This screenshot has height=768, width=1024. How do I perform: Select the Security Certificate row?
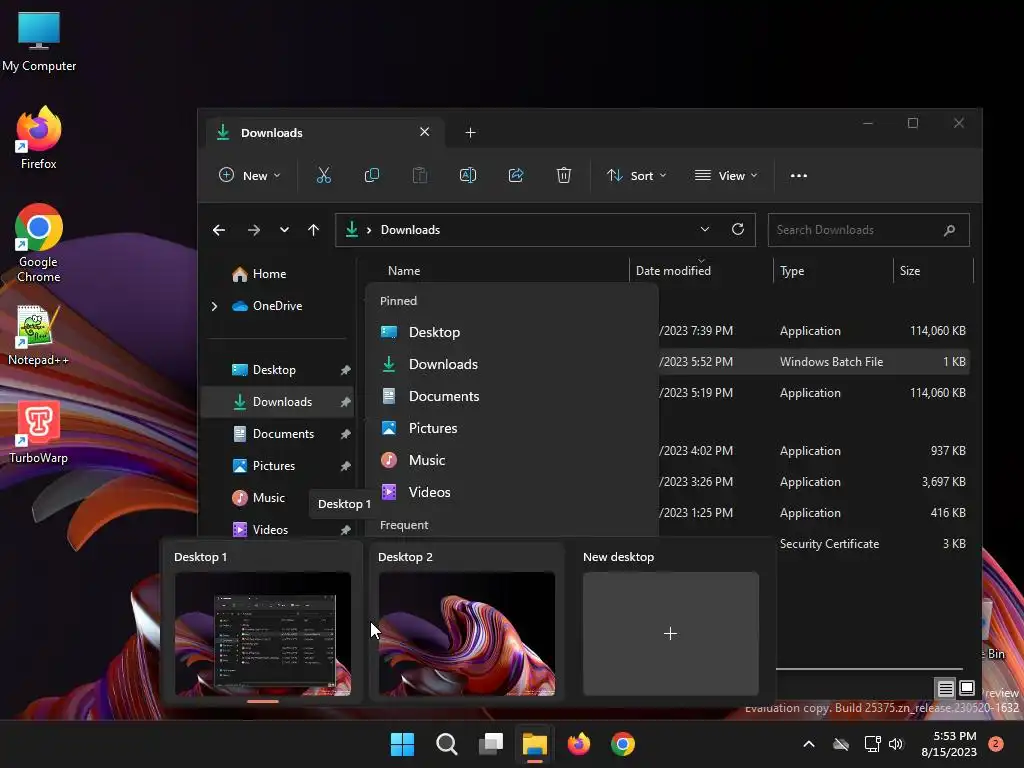(872, 544)
